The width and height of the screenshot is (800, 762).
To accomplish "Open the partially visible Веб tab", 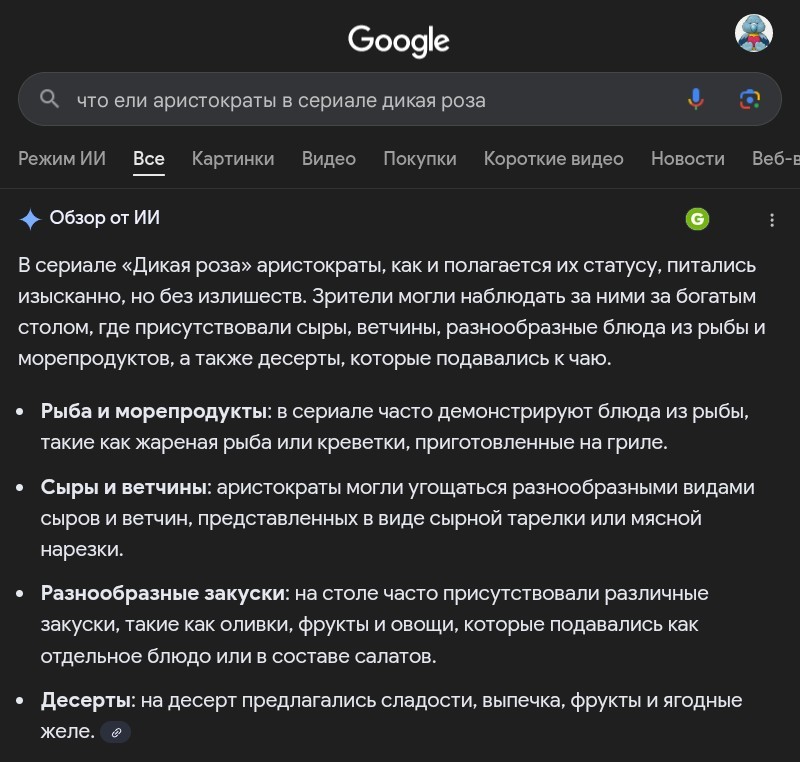I will [x=776, y=159].
